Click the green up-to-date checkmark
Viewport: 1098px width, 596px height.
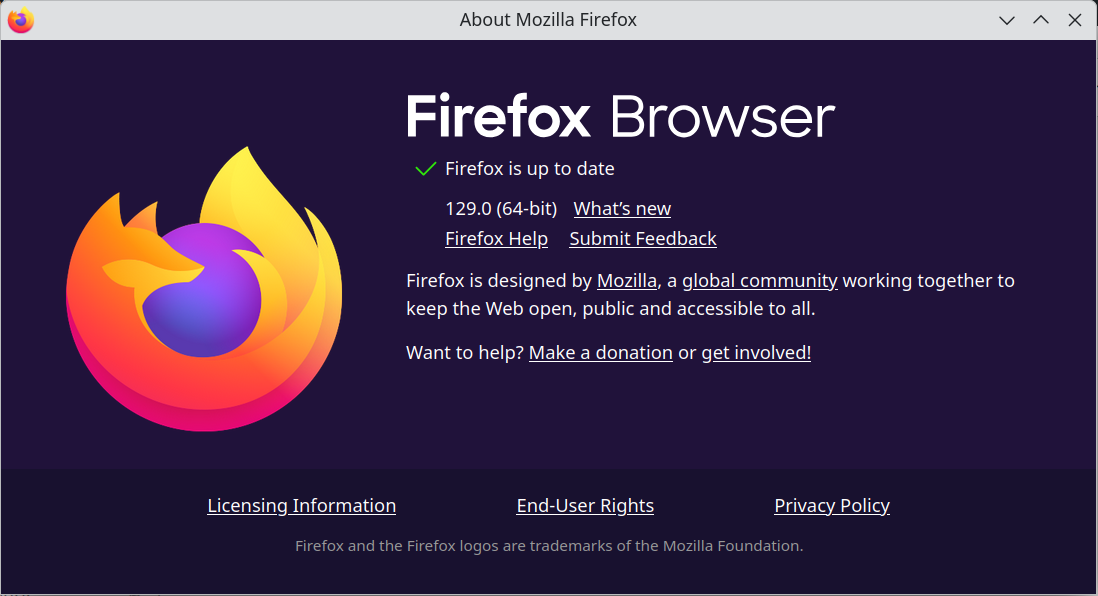click(426, 169)
